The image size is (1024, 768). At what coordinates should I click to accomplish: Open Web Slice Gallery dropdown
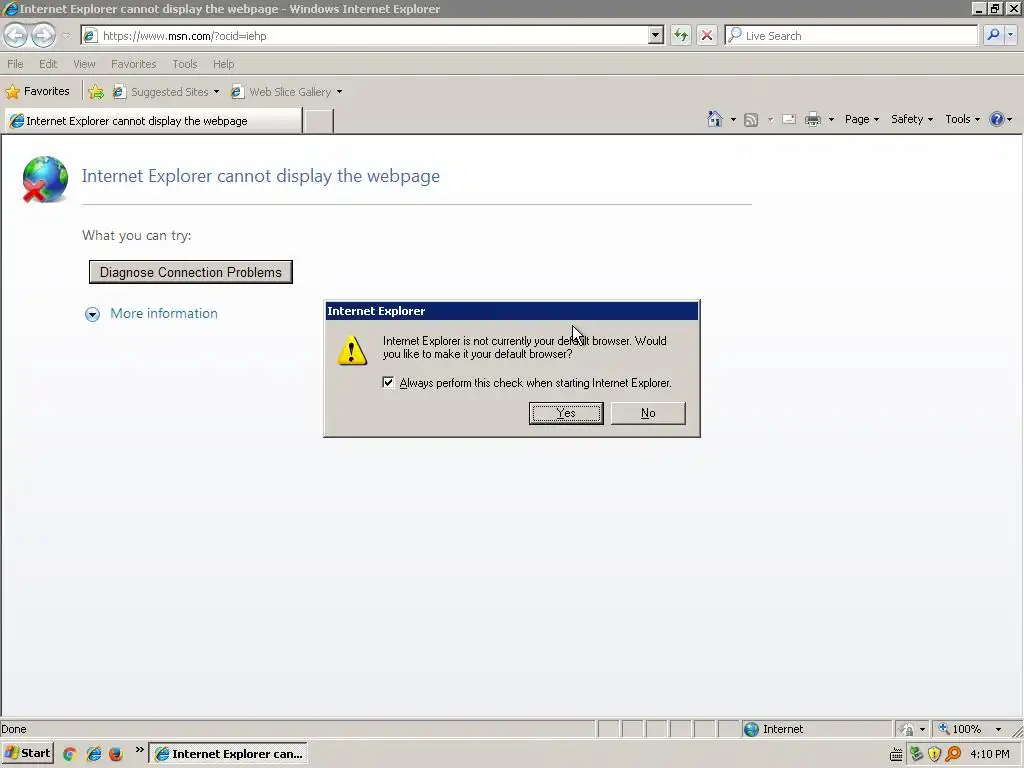[x=287, y=92]
